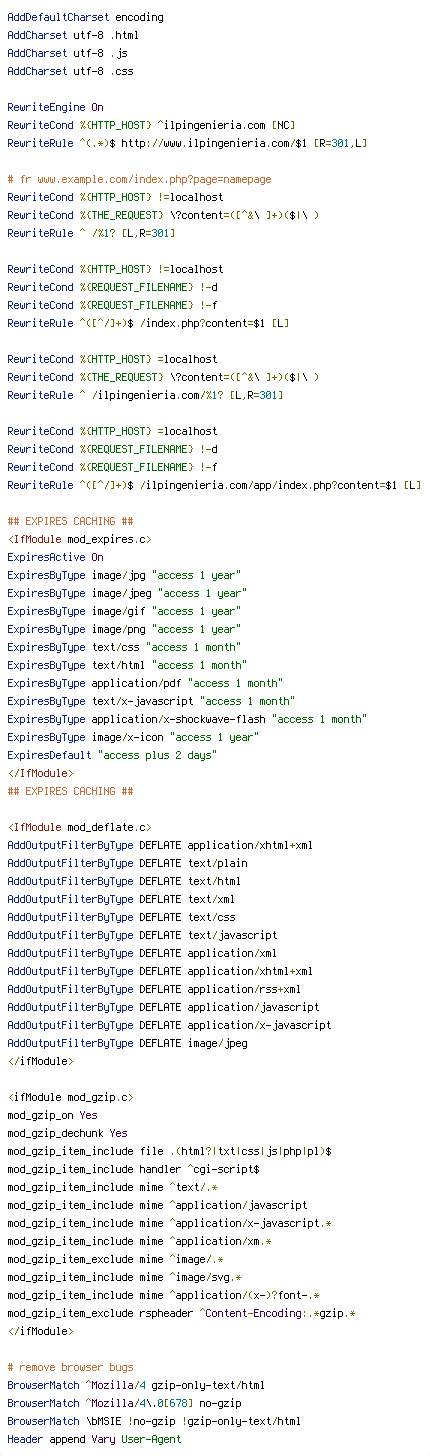This screenshot has width=430, height=1456.
Task: Click 'AddOutputFilterByType DEFLATE application/x-javascript' line
Action: (x=169, y=1025)
